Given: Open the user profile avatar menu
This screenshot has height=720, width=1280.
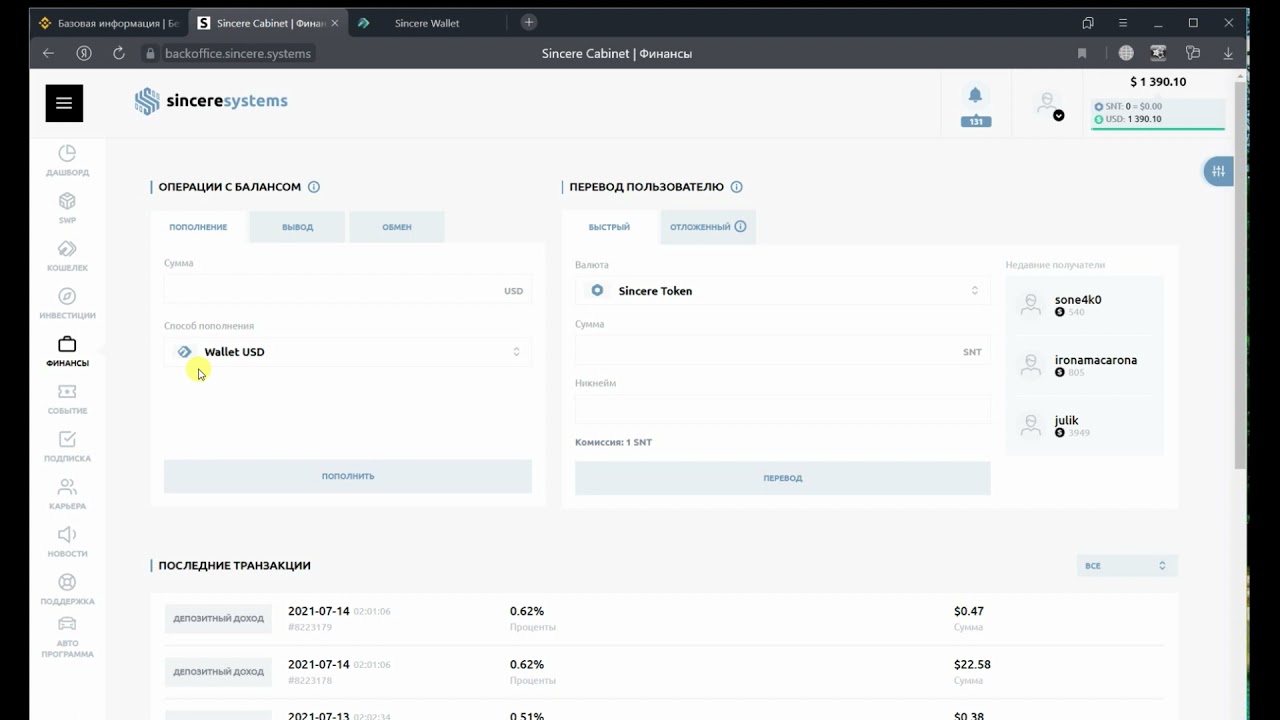Looking at the screenshot, I should click(1048, 104).
